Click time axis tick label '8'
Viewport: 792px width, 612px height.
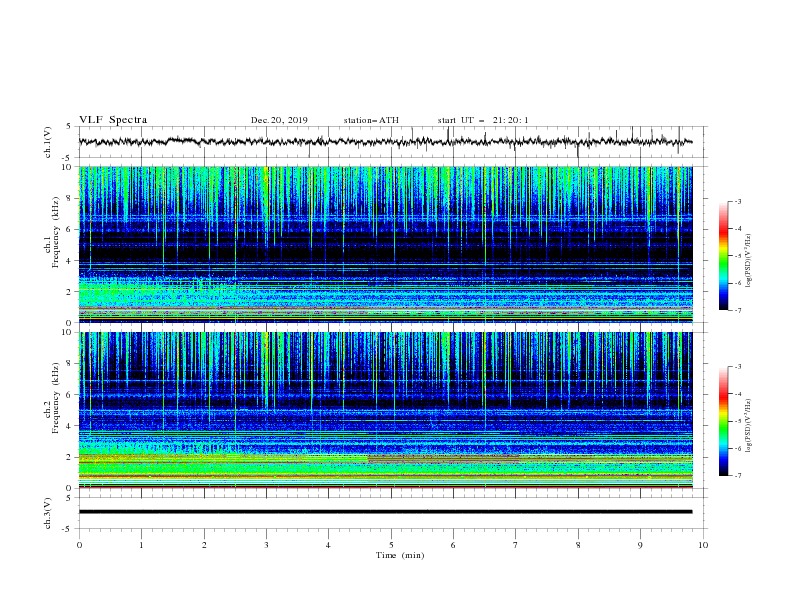(578, 545)
